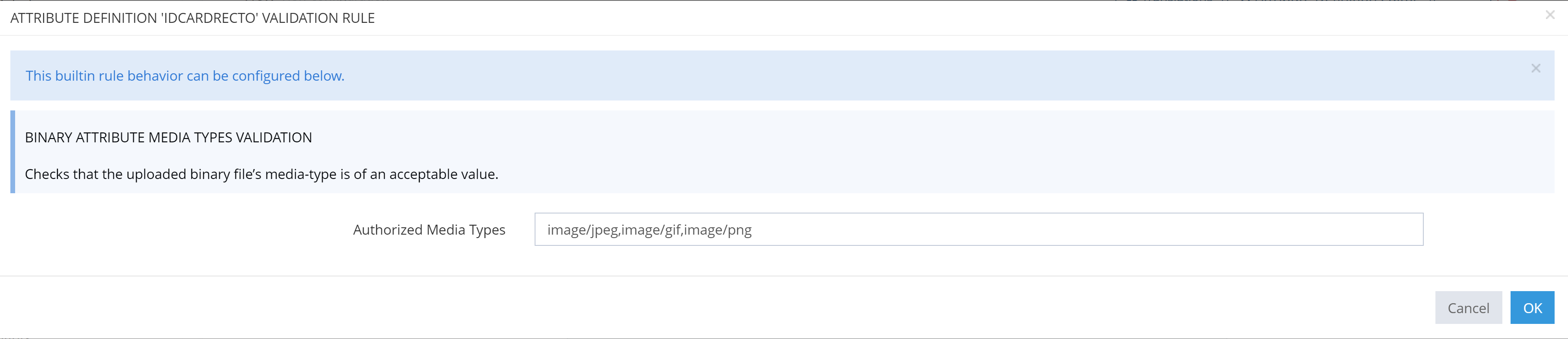Screen dimensions: 1568x339
Task: Click the blue accent bar beside the description
Action: point(13,152)
